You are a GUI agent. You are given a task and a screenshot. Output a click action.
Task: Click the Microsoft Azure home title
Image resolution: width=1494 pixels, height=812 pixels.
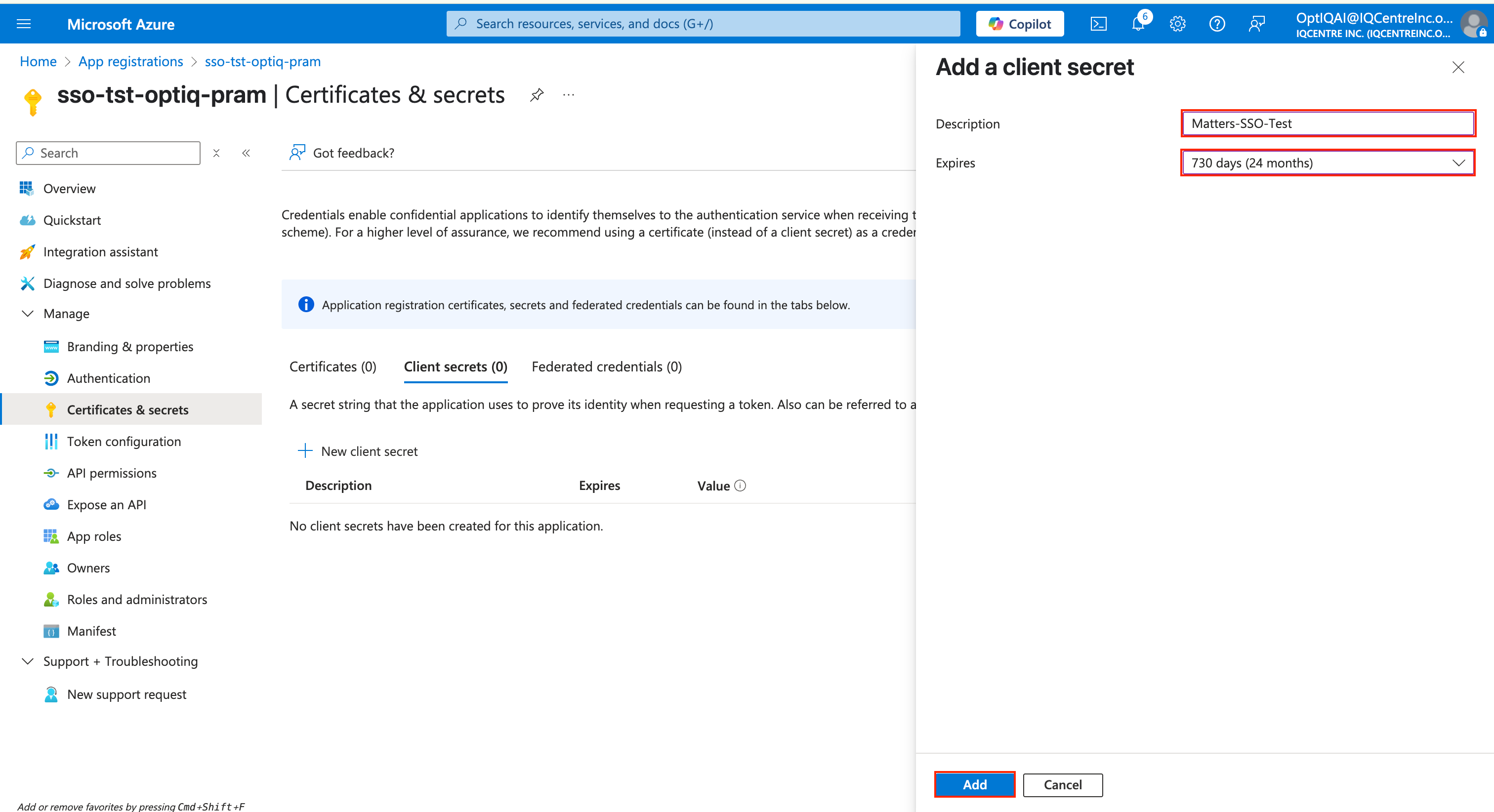(x=121, y=24)
